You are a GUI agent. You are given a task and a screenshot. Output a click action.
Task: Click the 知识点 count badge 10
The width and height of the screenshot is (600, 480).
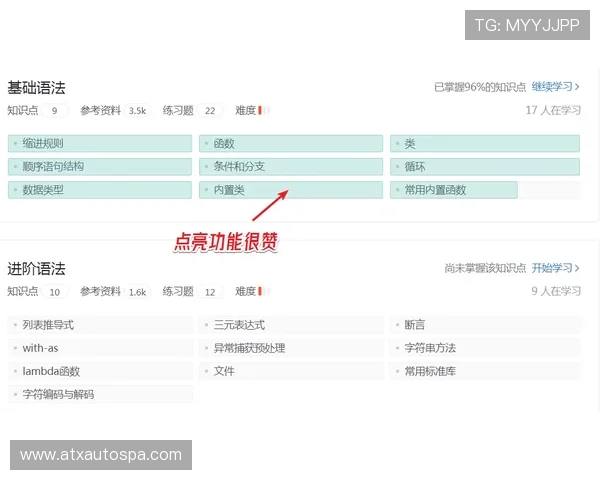(55, 292)
